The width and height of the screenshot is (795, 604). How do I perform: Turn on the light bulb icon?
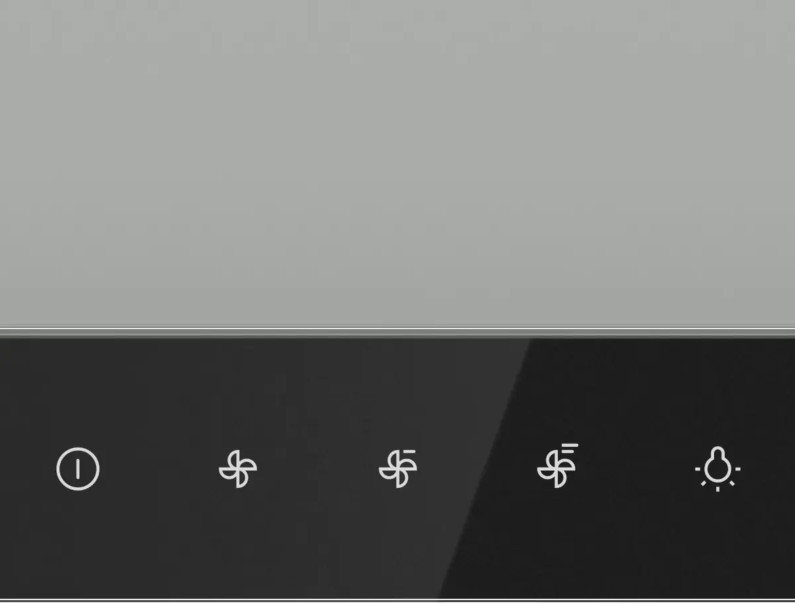[717, 469]
